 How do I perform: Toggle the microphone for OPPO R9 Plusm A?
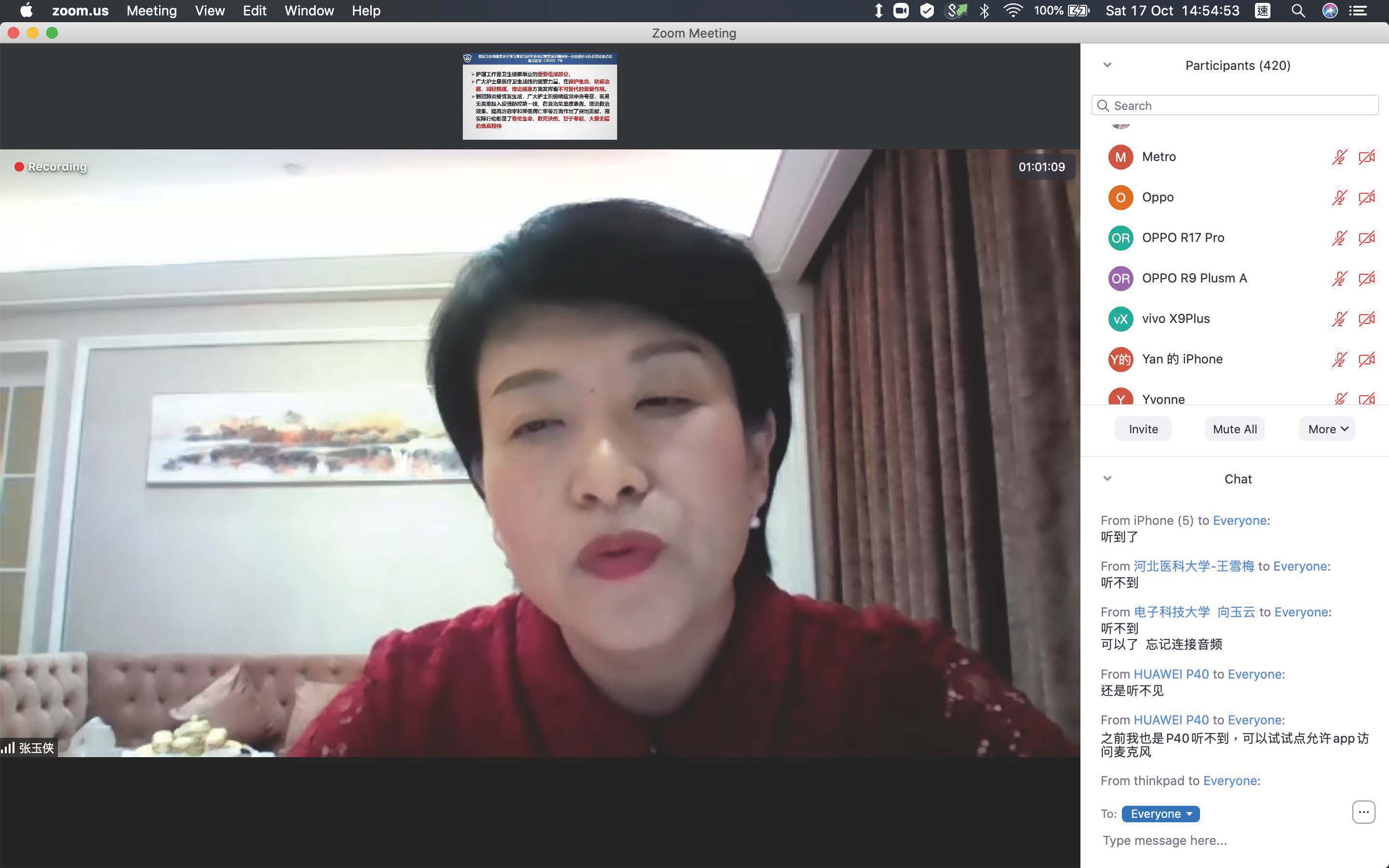tap(1339, 279)
